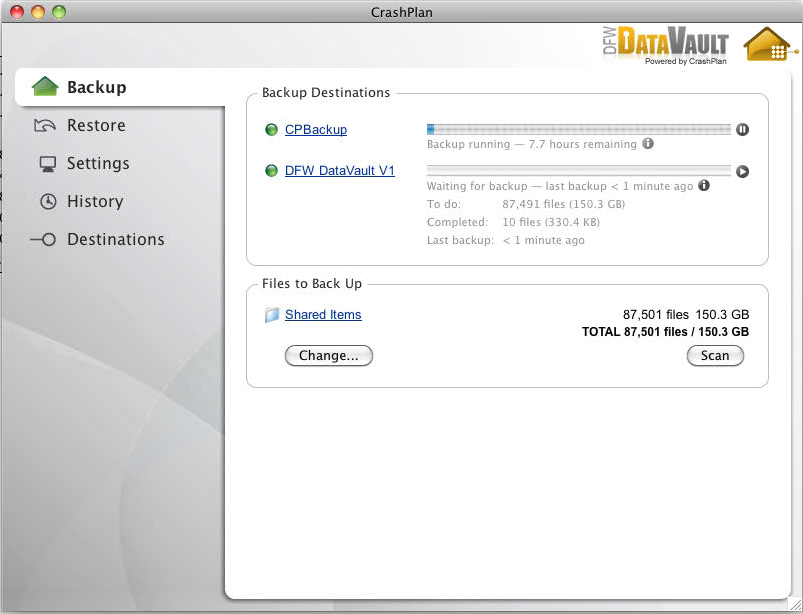Close the CrashPlan window with the red button
Viewport: 803px width, 614px height.
[17, 12]
